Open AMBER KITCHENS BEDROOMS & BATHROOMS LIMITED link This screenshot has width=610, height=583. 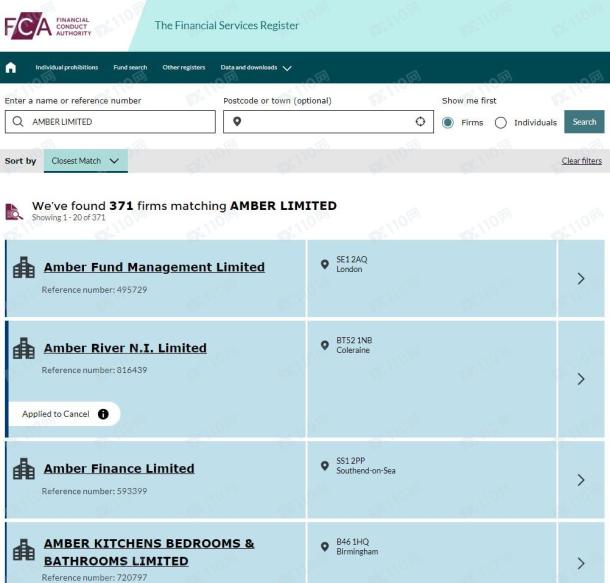point(149,552)
